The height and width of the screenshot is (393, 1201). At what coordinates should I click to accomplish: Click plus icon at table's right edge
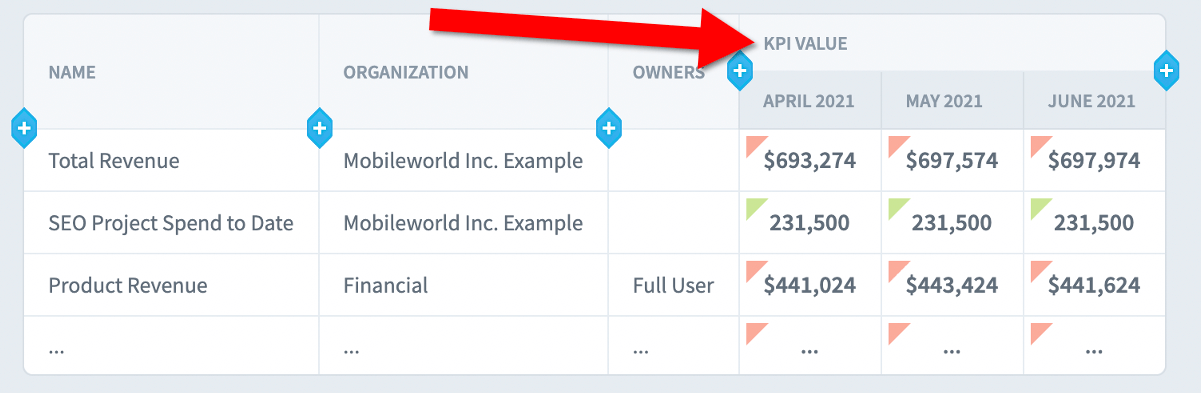coord(1166,70)
